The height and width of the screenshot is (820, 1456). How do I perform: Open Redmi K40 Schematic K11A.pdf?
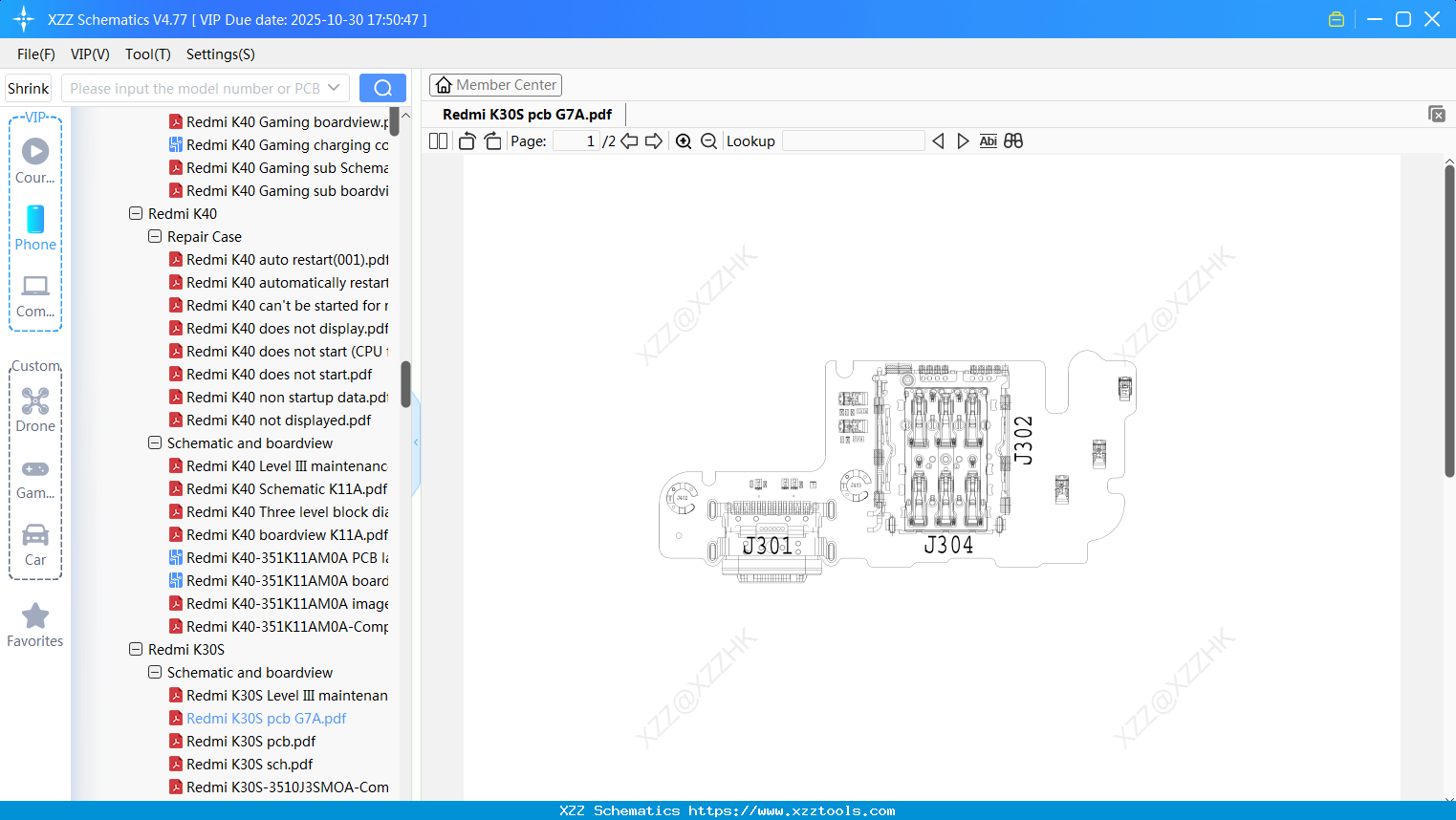(x=278, y=488)
